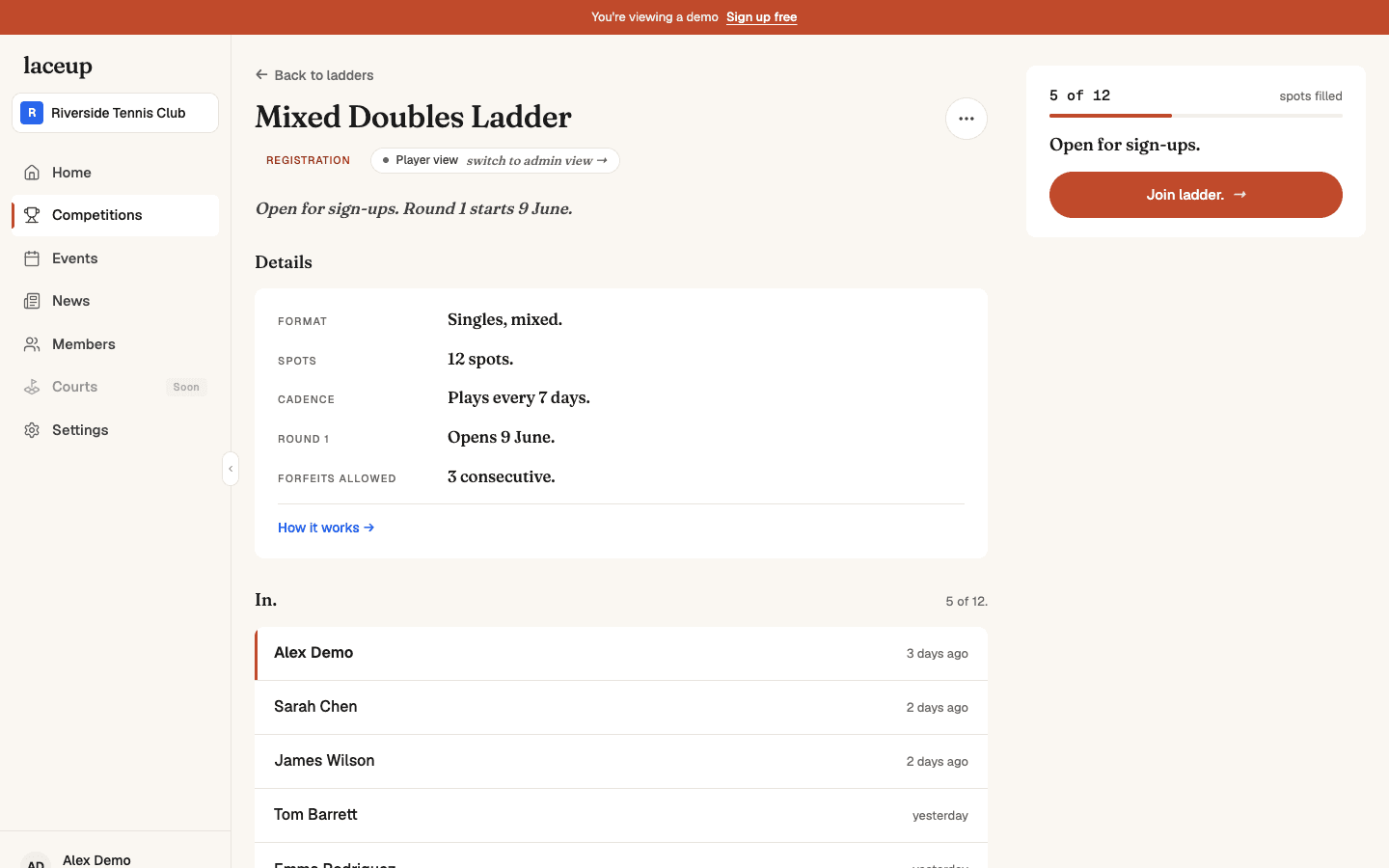Click the '3 consecutive.' forfeits value

[x=502, y=476]
